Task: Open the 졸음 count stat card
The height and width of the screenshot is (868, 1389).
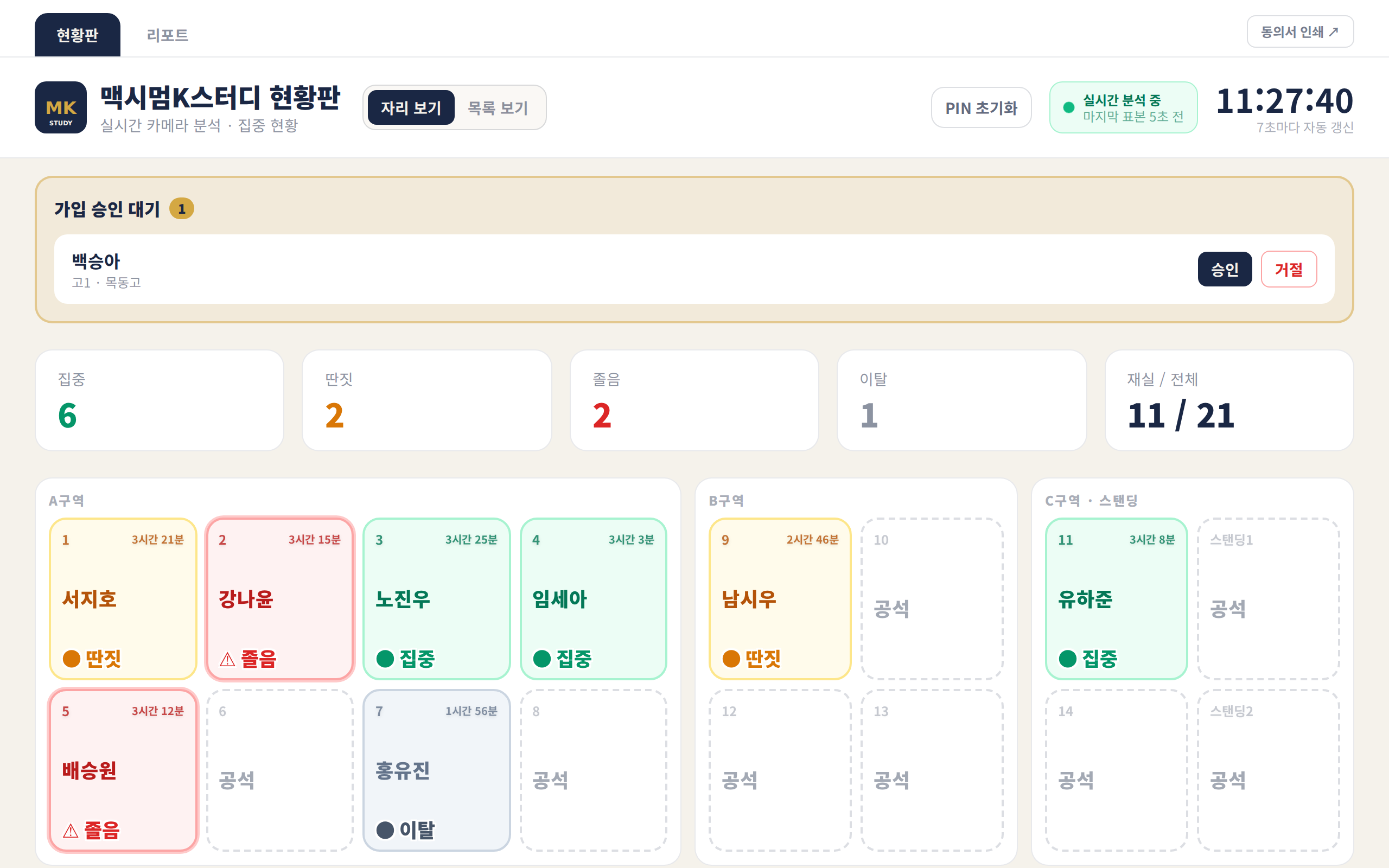Action: [694, 401]
